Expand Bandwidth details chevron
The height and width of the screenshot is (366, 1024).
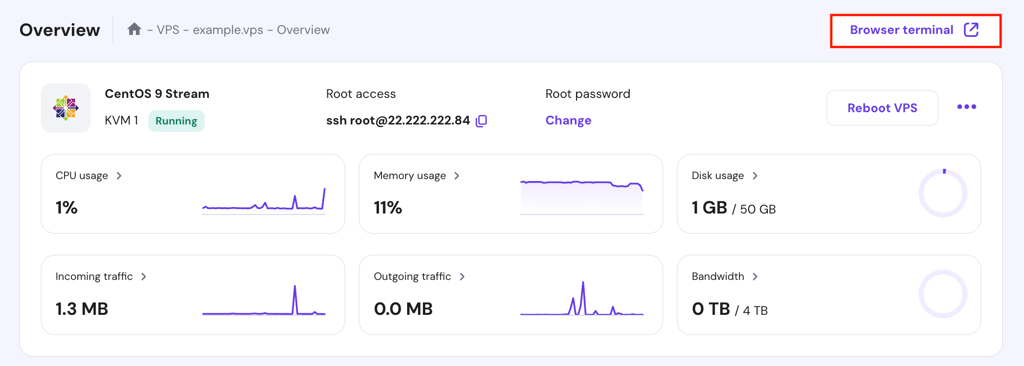tap(754, 276)
